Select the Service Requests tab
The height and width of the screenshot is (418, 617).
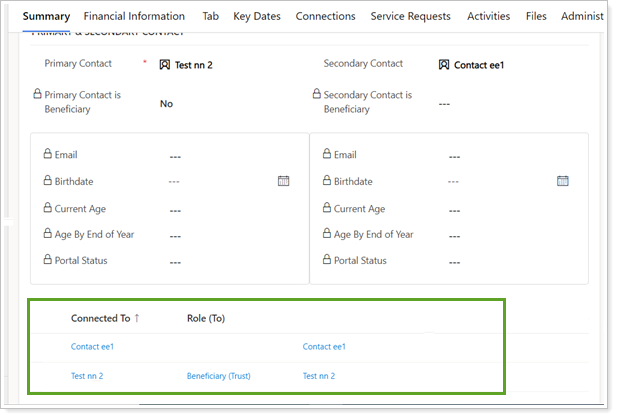click(410, 16)
